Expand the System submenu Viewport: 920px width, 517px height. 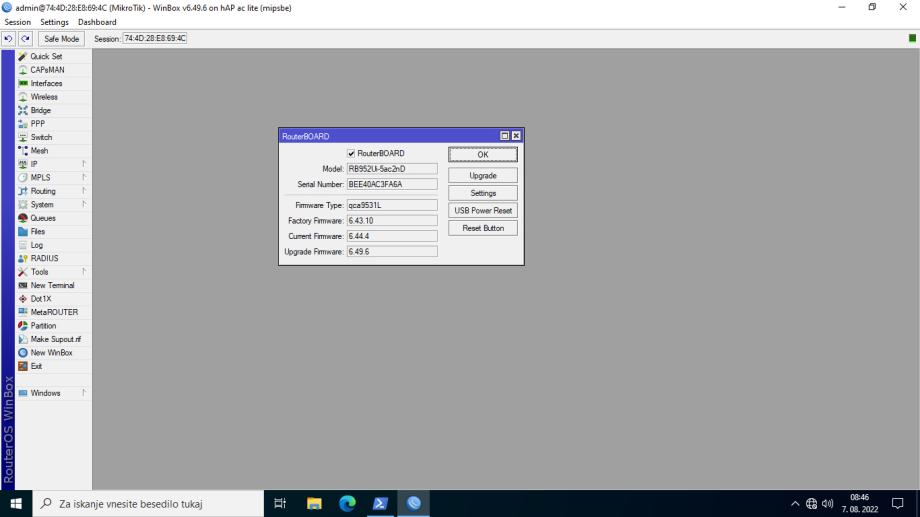tap(42, 204)
